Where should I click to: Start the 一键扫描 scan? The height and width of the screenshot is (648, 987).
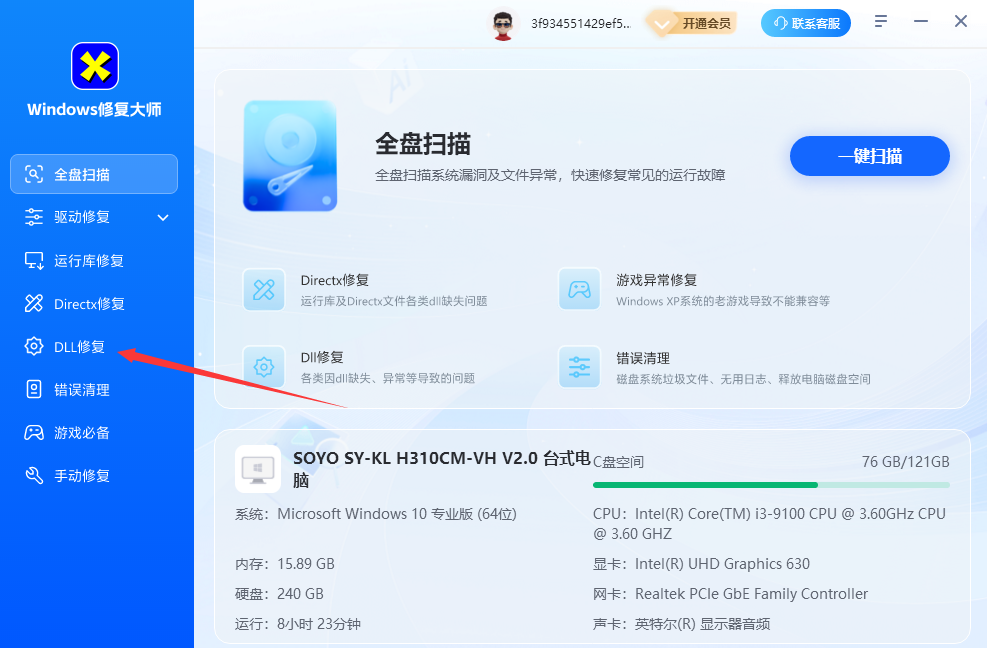click(x=870, y=156)
